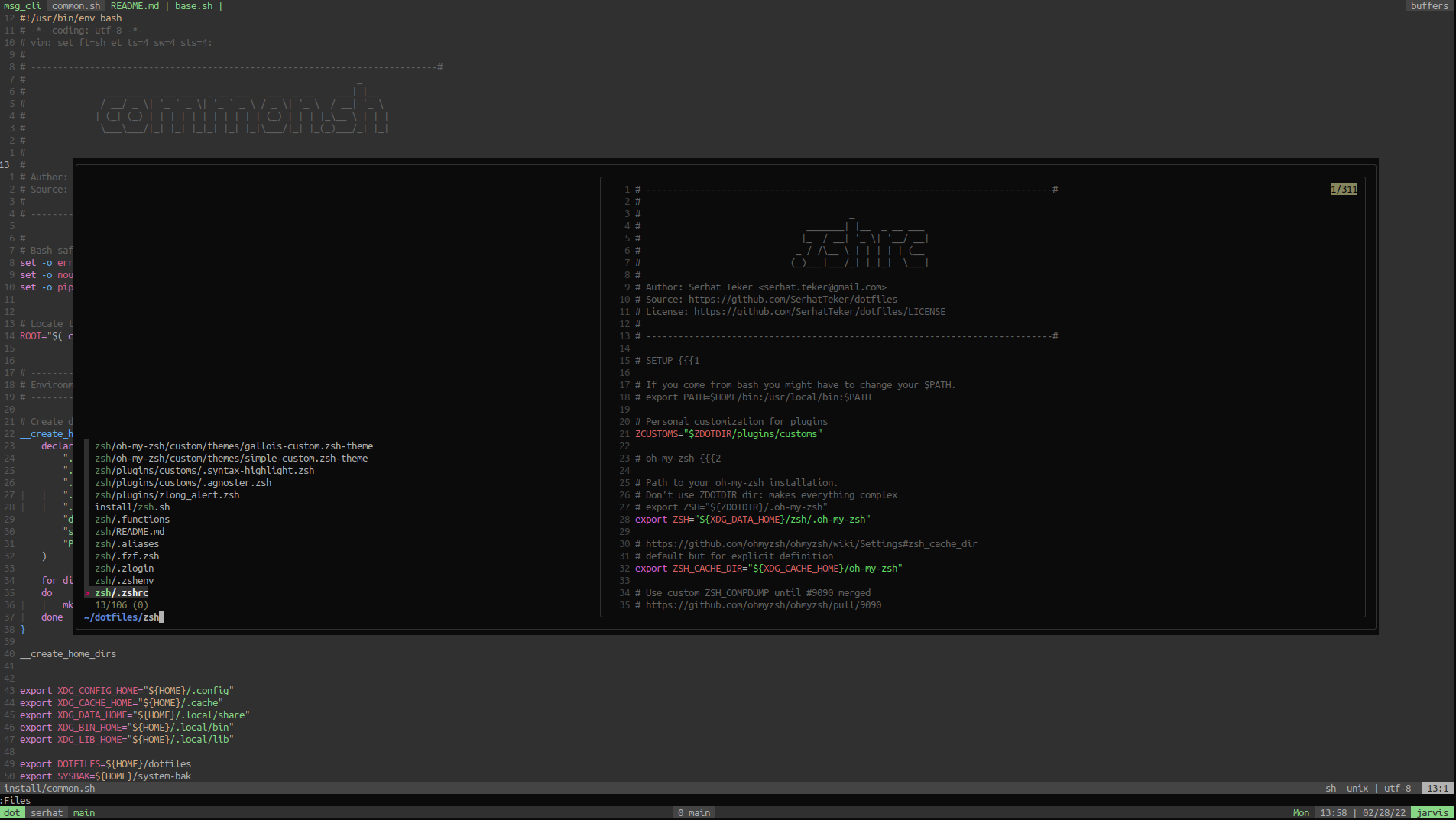Click the sh filetype indicator in statusline
The width and height of the screenshot is (1456, 820).
(x=1331, y=788)
